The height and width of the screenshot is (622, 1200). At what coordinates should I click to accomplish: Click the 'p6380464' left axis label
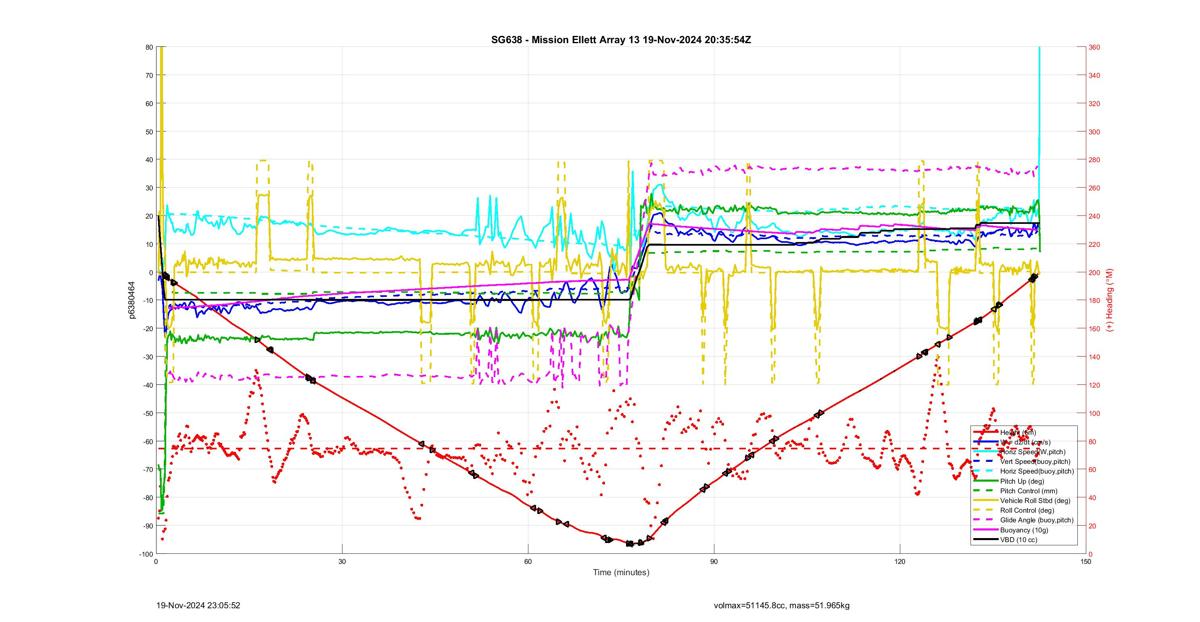tap(131, 300)
